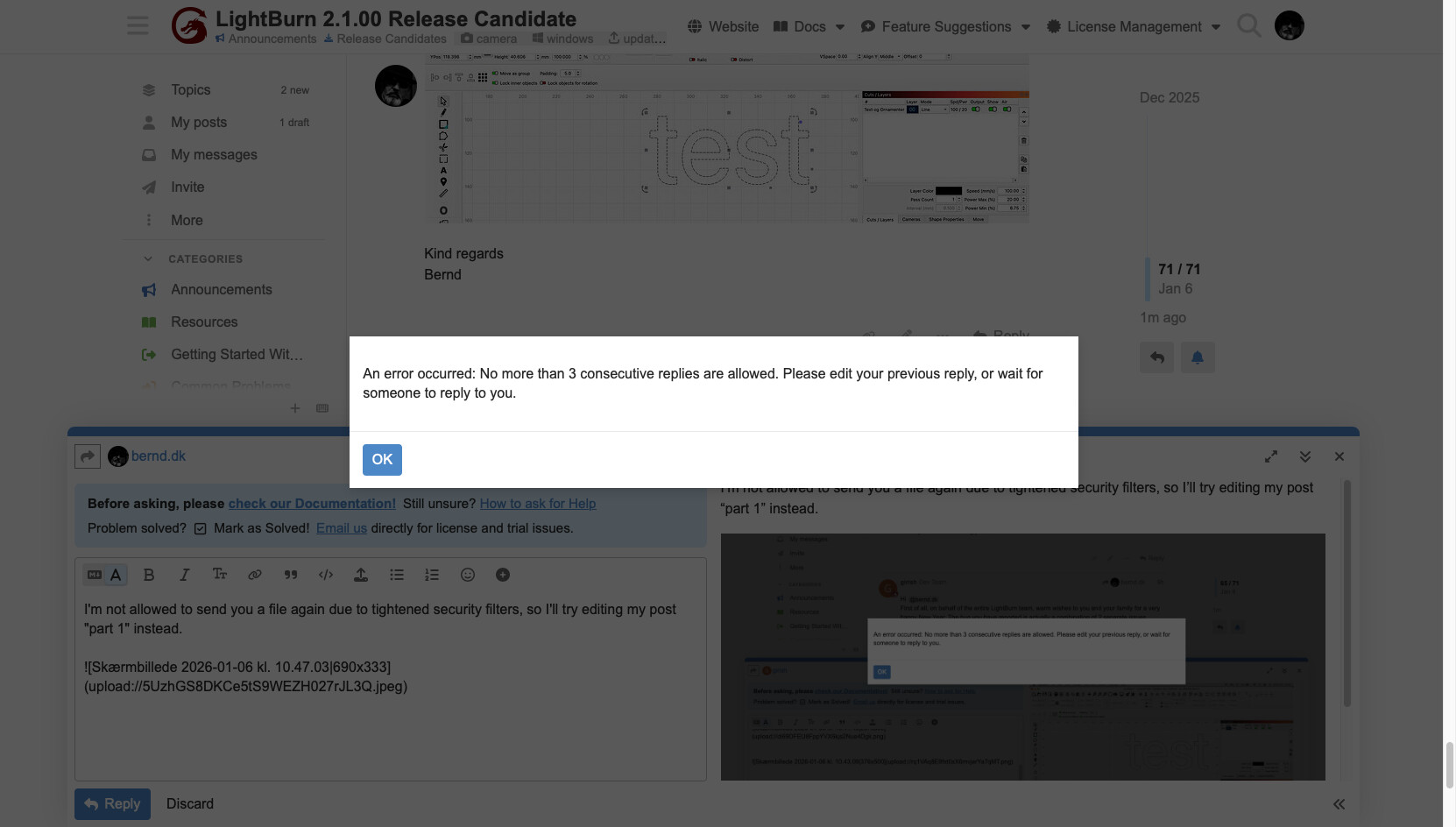Toggle the composer to full screen
The width and height of the screenshot is (1456, 827).
(1271, 456)
